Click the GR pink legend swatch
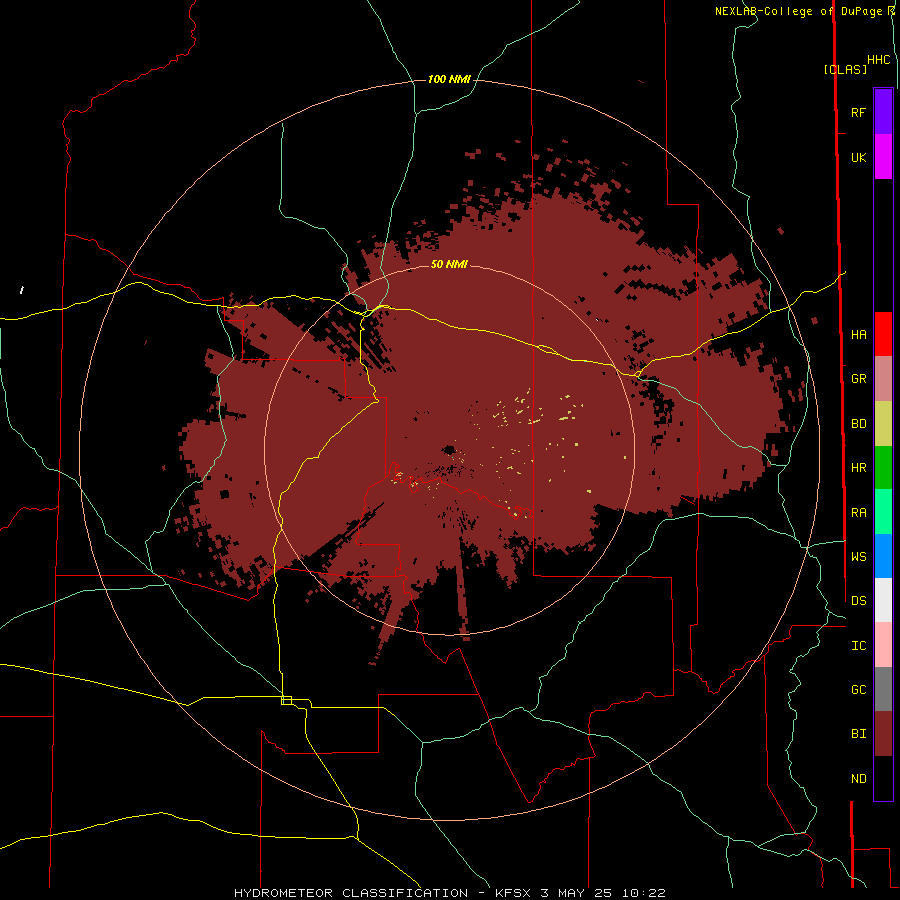Viewport: 900px width, 900px height. click(883, 379)
